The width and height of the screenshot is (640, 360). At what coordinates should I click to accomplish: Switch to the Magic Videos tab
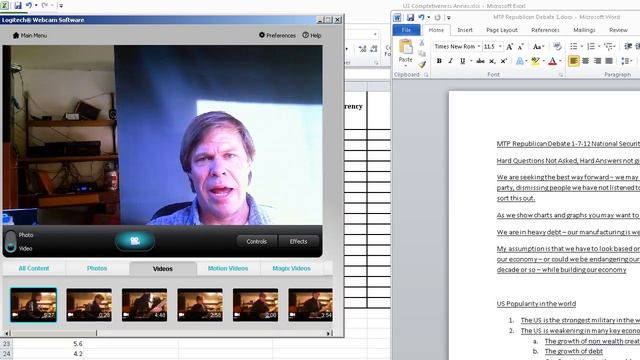291,268
